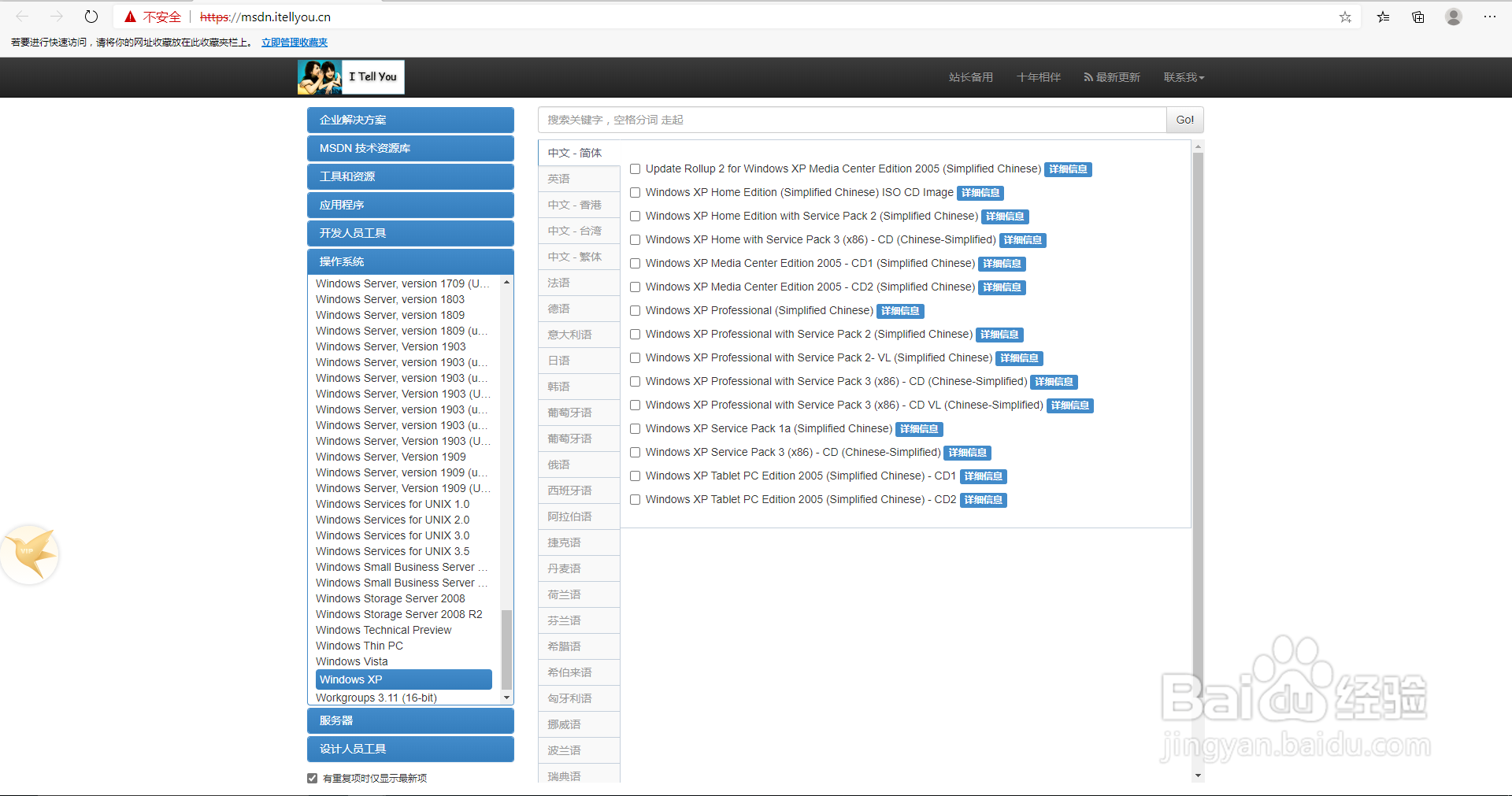Viewport: 1512px width, 796px height.
Task: Open 十年相伴 nav link
Action: tap(1039, 77)
